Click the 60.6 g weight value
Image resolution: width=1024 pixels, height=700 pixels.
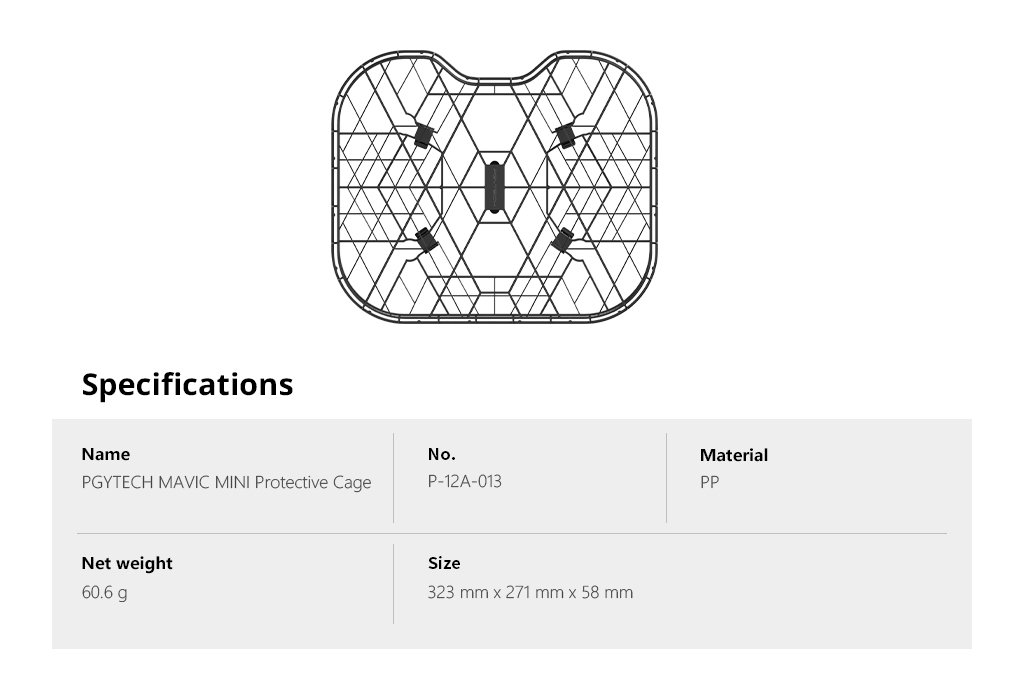(x=104, y=593)
